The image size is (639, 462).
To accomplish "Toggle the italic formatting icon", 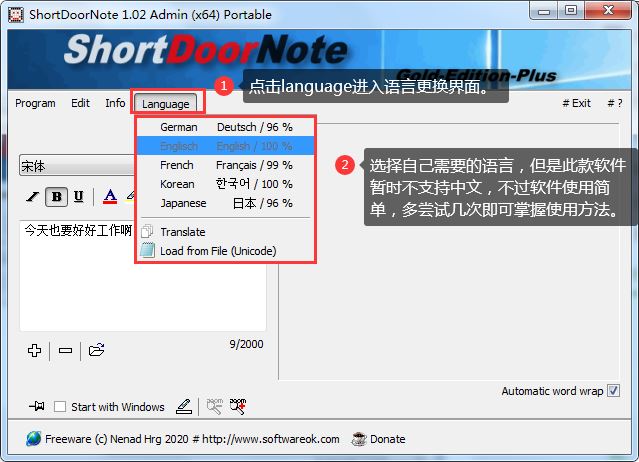I will [x=33, y=197].
